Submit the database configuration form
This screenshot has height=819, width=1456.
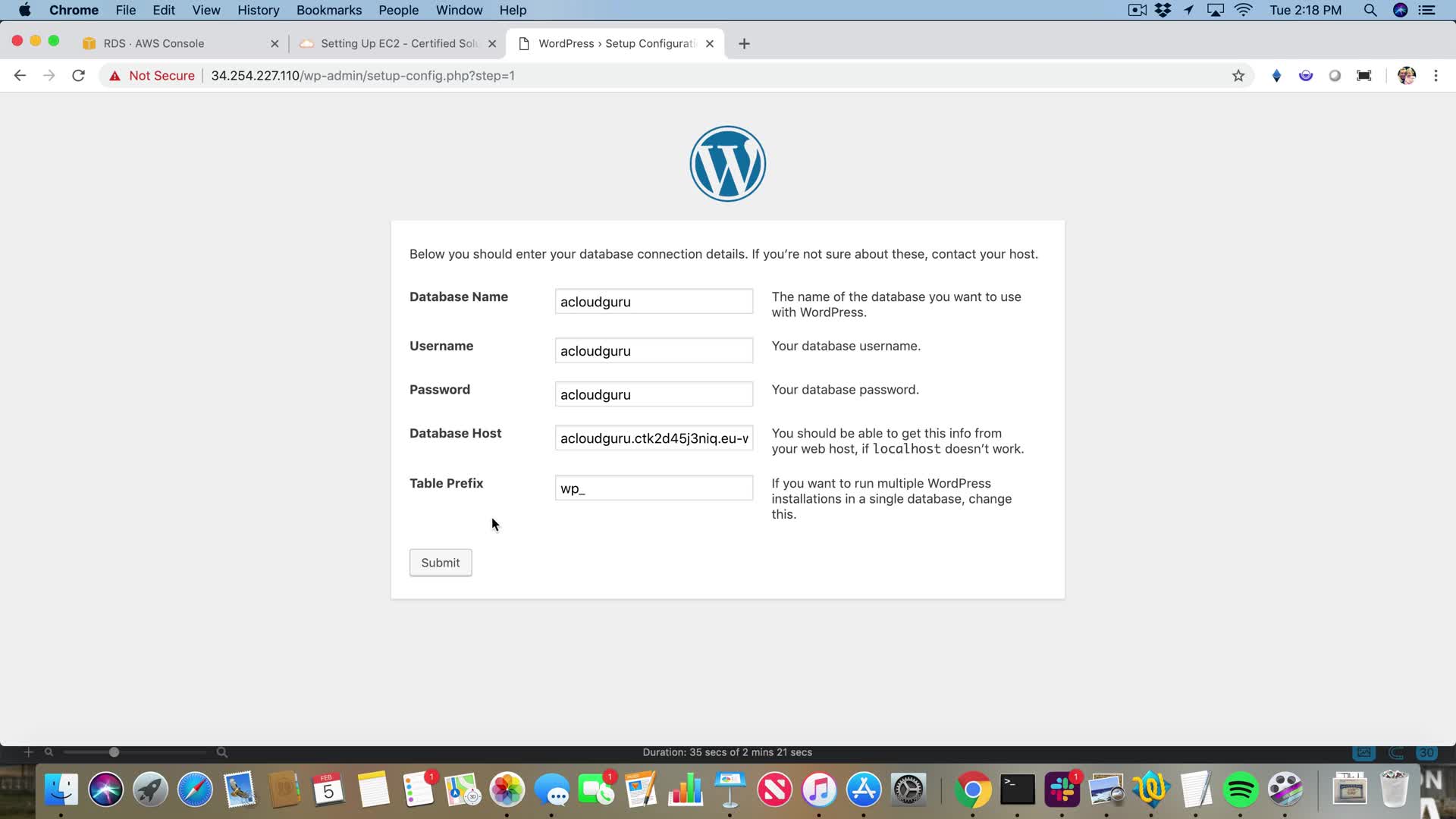tap(441, 563)
